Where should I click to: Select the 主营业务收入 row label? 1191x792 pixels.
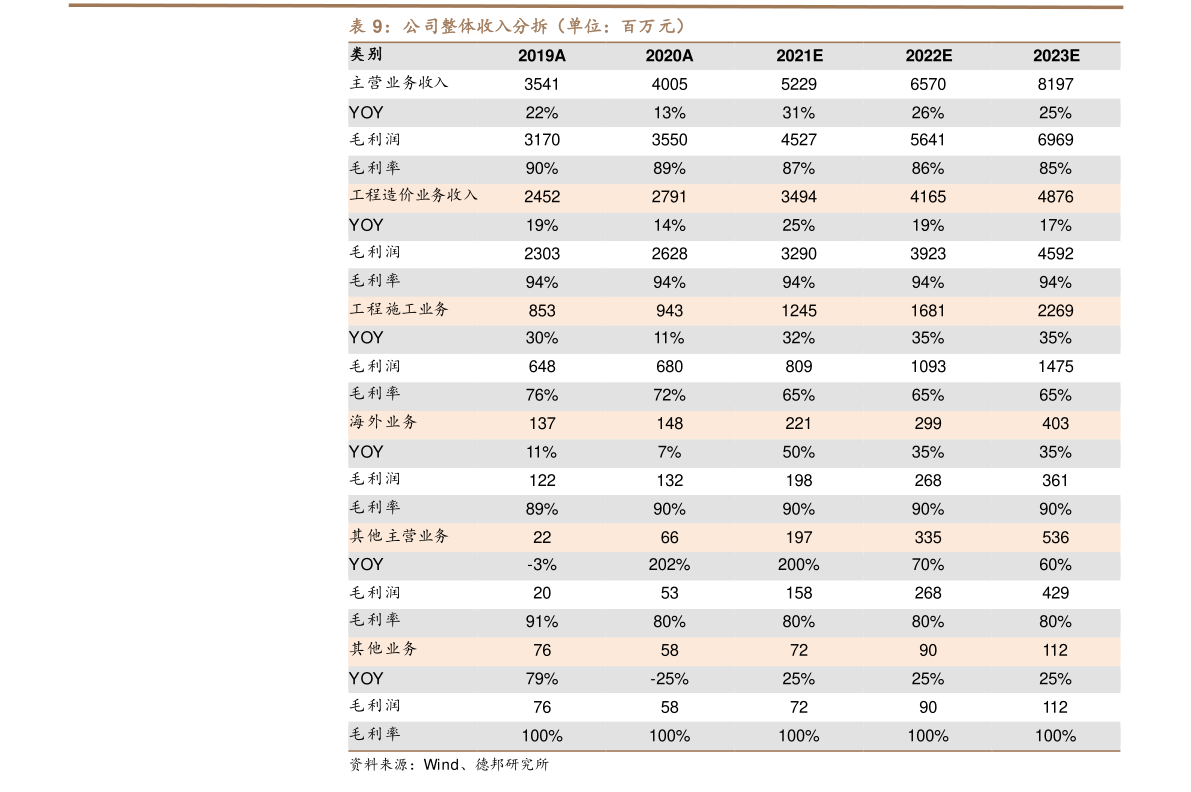[x=398, y=83]
